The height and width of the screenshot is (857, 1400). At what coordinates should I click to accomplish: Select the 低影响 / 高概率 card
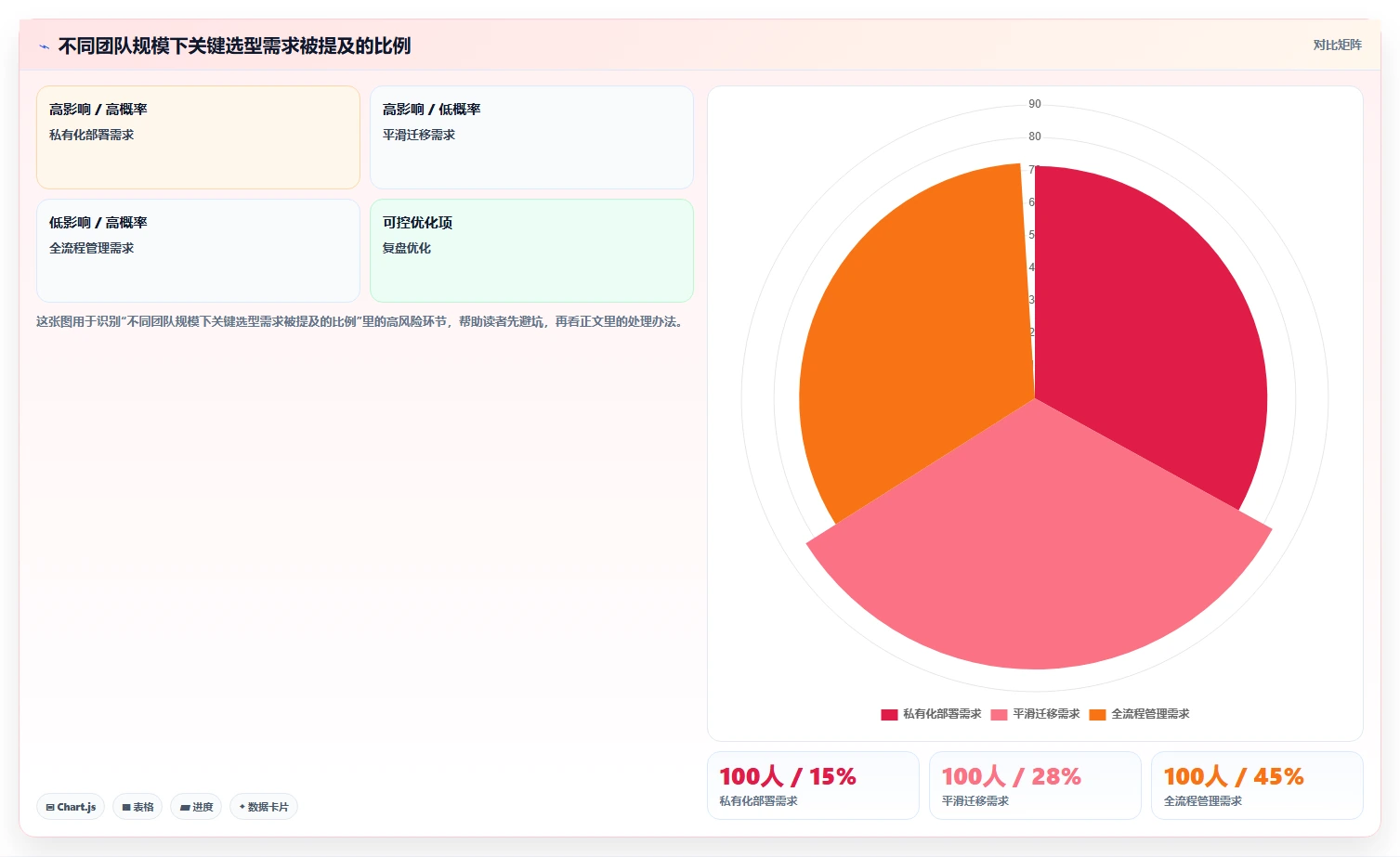coord(198,251)
